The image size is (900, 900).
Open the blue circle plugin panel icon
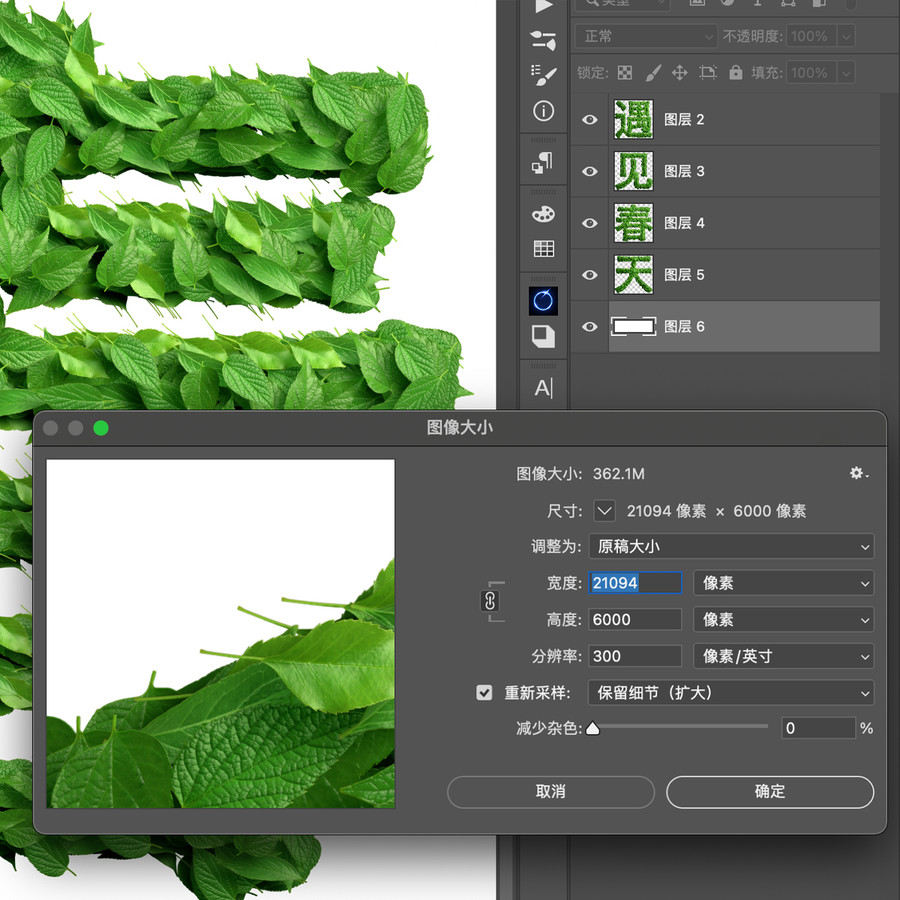(543, 300)
